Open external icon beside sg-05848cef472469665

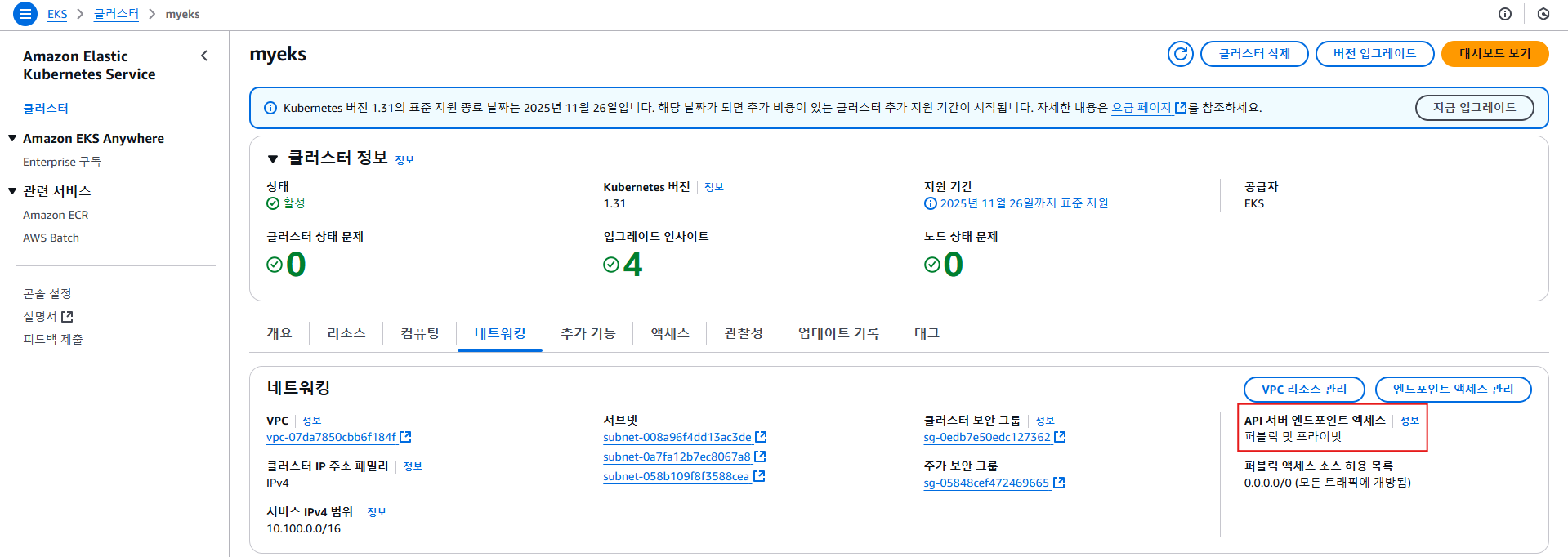(1059, 483)
